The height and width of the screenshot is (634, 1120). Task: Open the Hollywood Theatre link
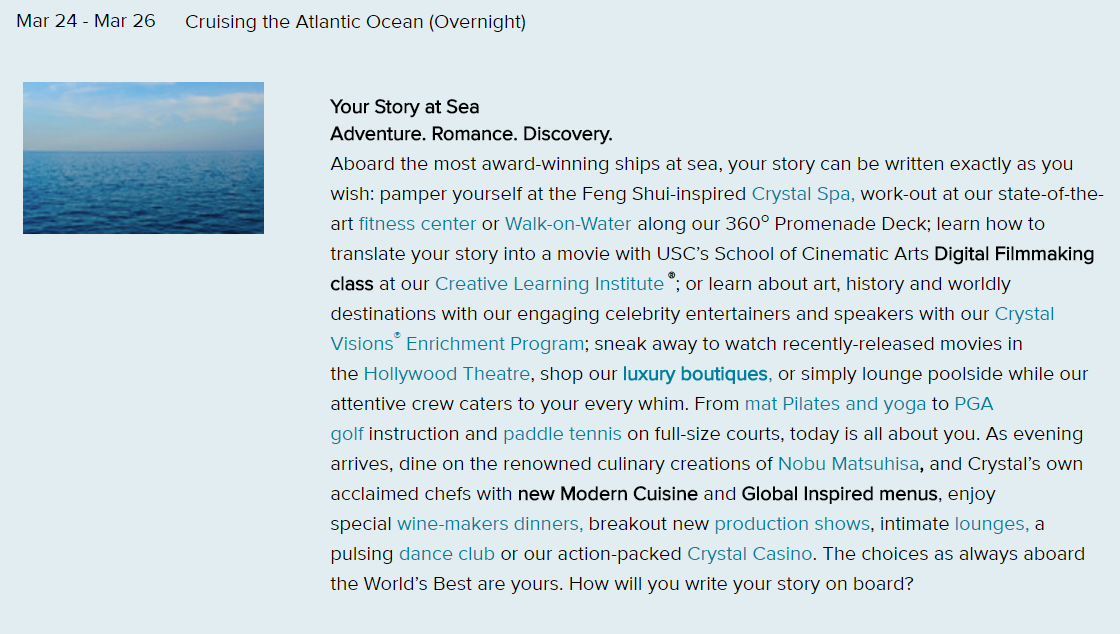[447, 374]
